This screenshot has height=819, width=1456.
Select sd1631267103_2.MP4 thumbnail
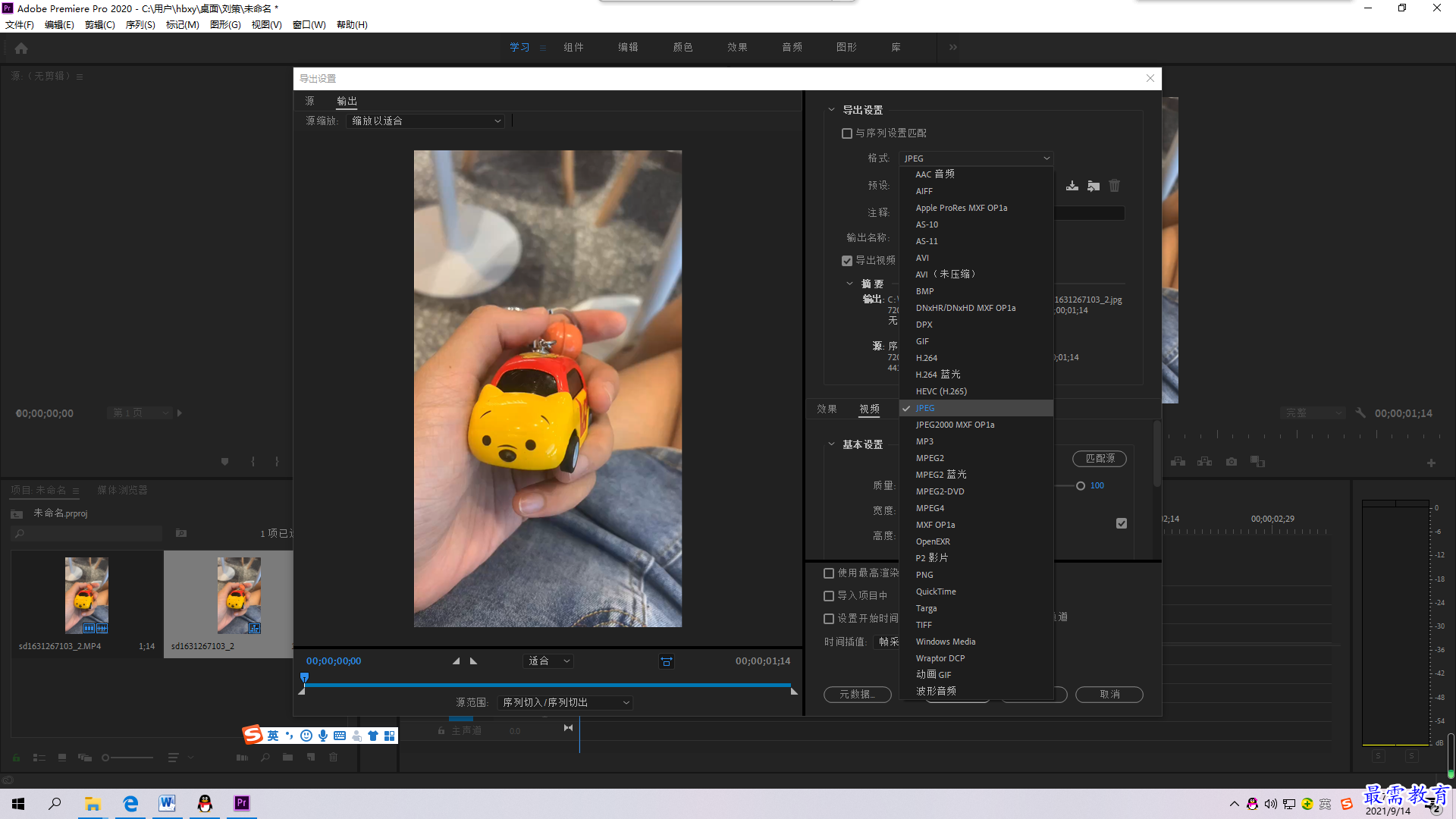[86, 595]
